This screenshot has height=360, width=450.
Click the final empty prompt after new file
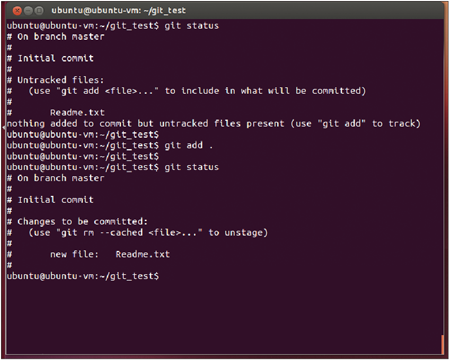pos(83,276)
